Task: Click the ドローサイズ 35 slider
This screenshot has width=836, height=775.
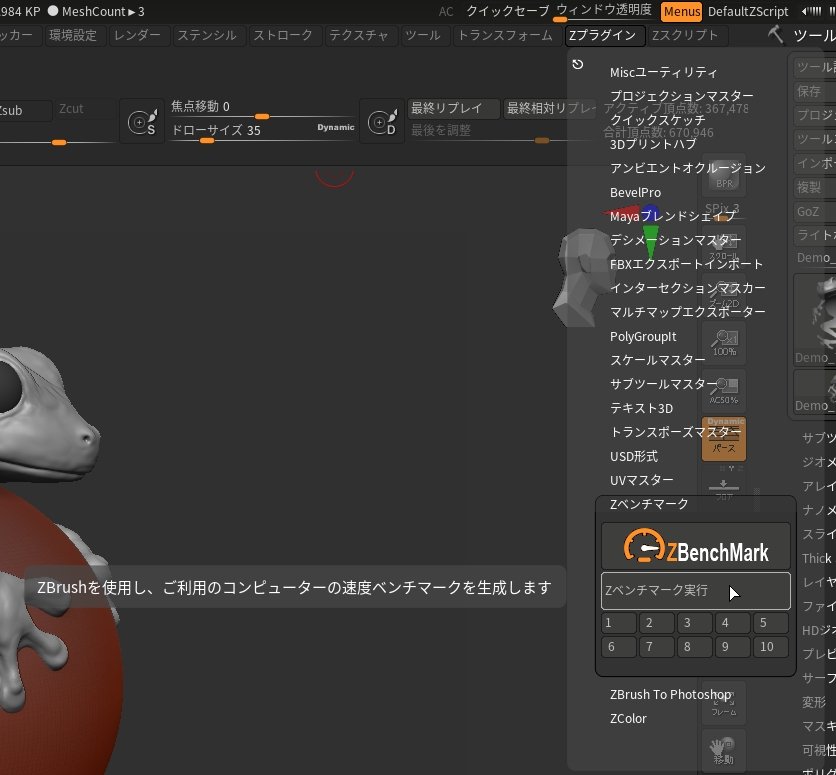Action: point(262,133)
